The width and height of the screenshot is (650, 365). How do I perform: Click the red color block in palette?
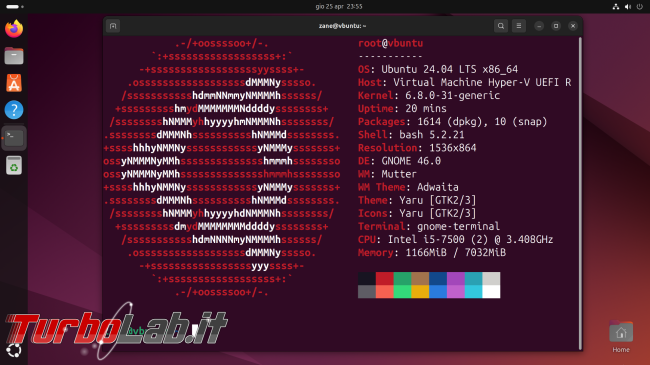click(384, 278)
